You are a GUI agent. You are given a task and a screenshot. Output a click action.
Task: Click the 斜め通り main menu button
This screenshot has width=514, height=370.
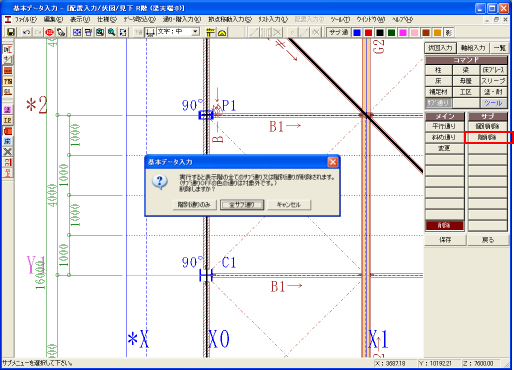tap(444, 137)
